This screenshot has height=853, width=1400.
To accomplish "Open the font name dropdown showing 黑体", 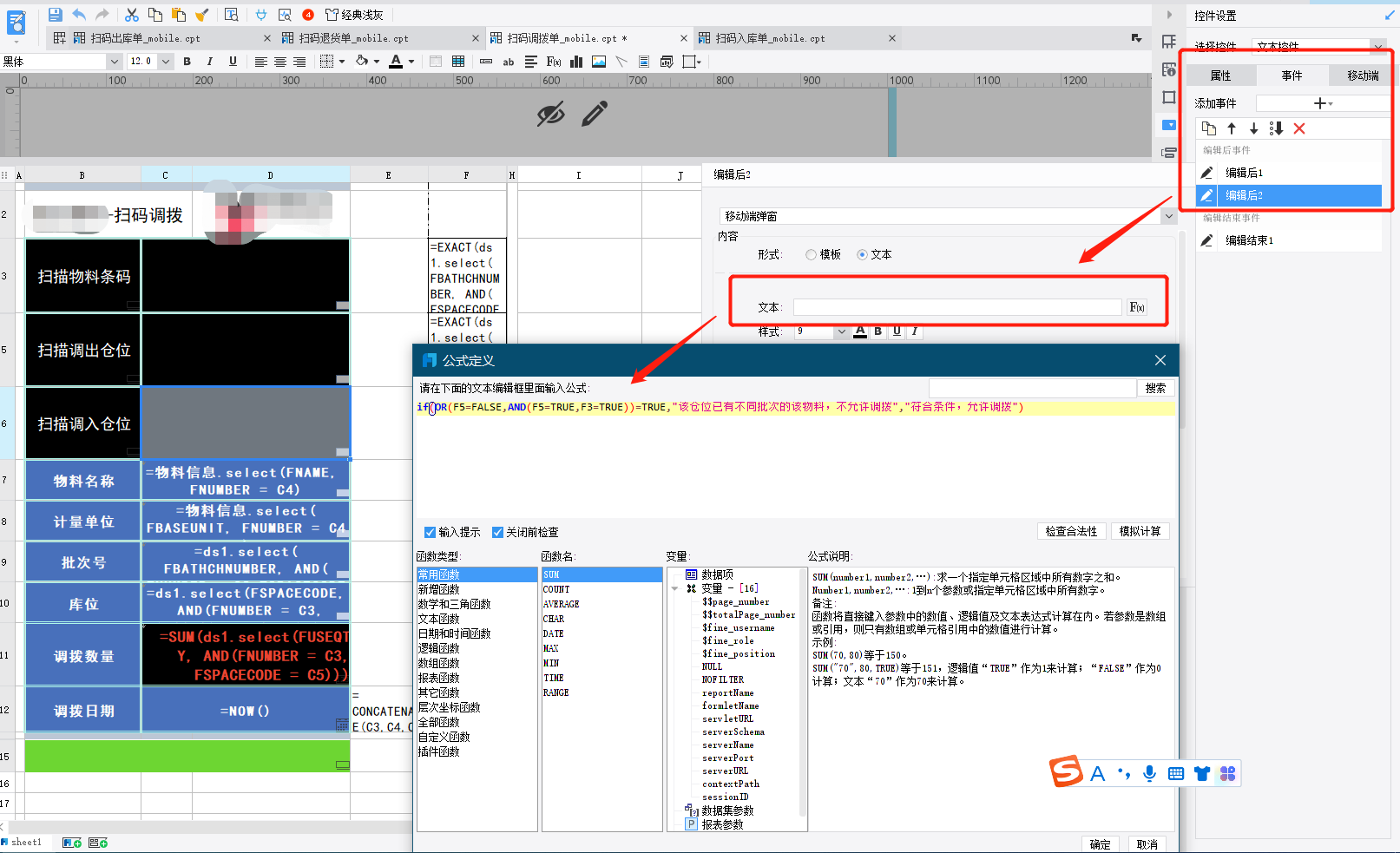I will 114,62.
